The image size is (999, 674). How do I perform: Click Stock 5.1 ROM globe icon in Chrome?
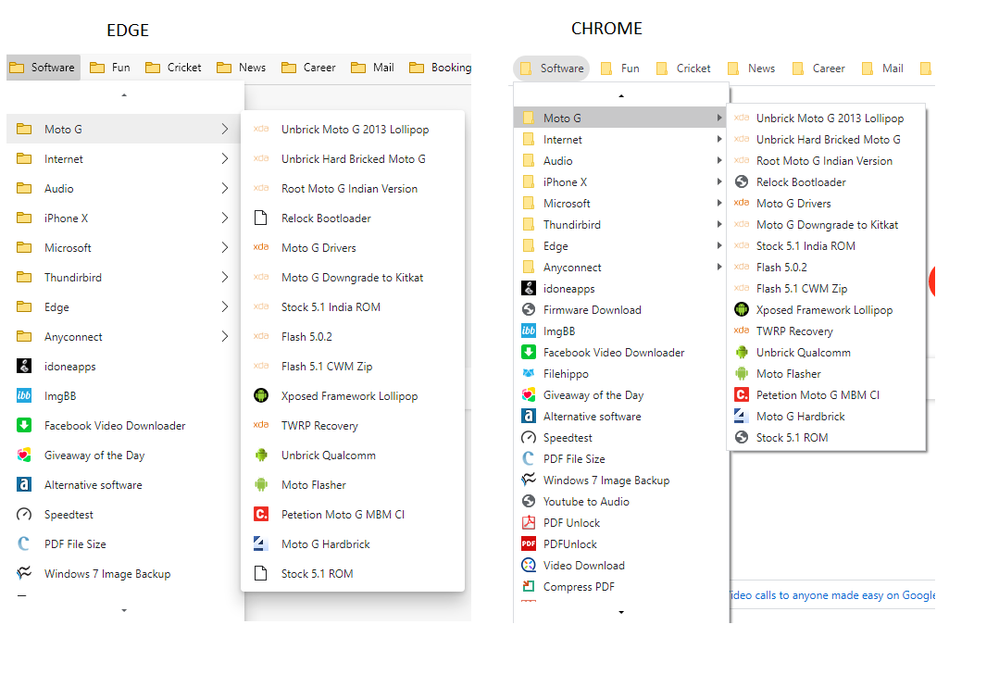coord(741,437)
